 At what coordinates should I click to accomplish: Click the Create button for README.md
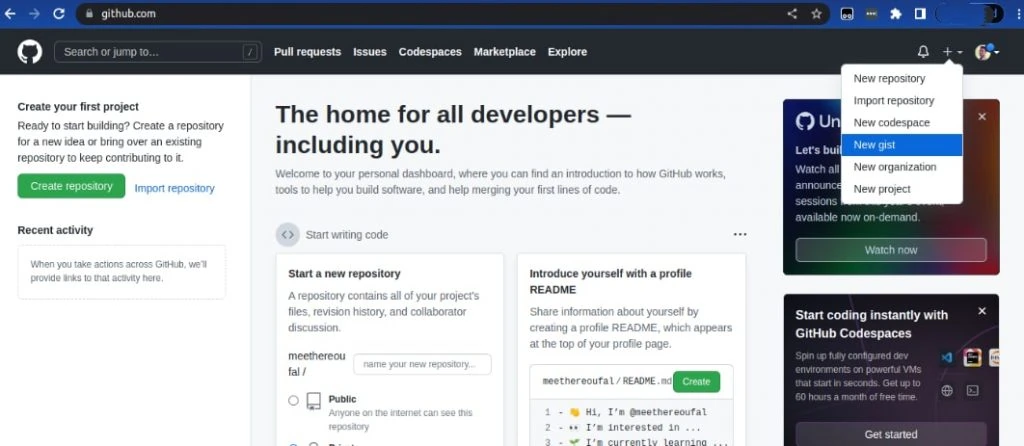[696, 382]
